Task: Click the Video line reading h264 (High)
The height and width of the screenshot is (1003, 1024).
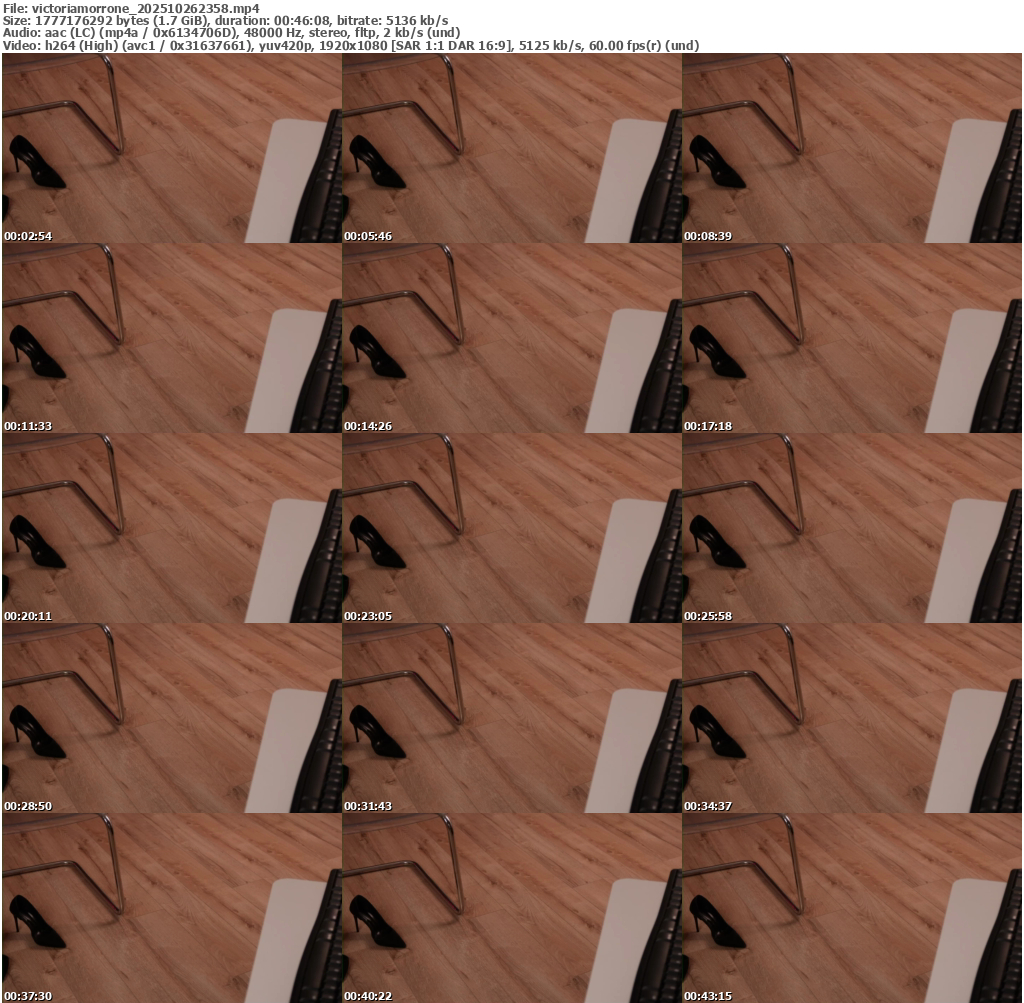Action: tap(351, 46)
